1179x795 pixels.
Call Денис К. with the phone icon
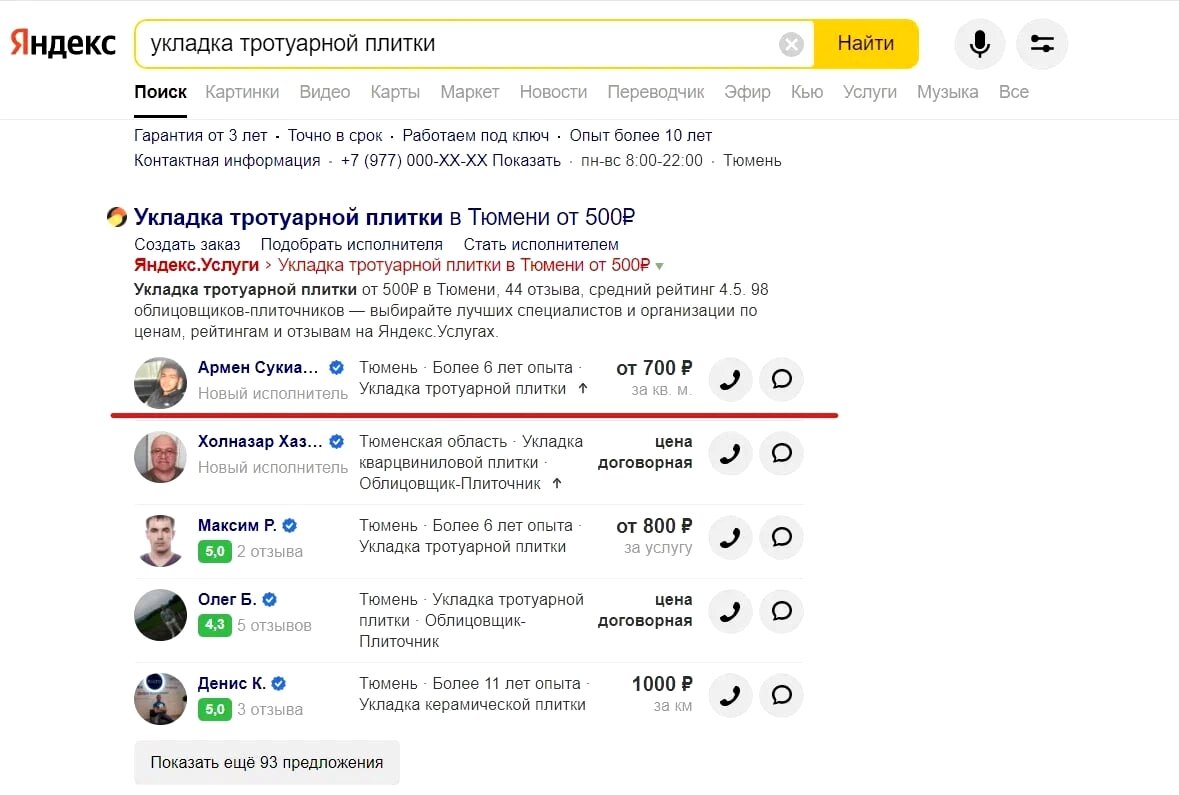pyautogui.click(x=730, y=695)
